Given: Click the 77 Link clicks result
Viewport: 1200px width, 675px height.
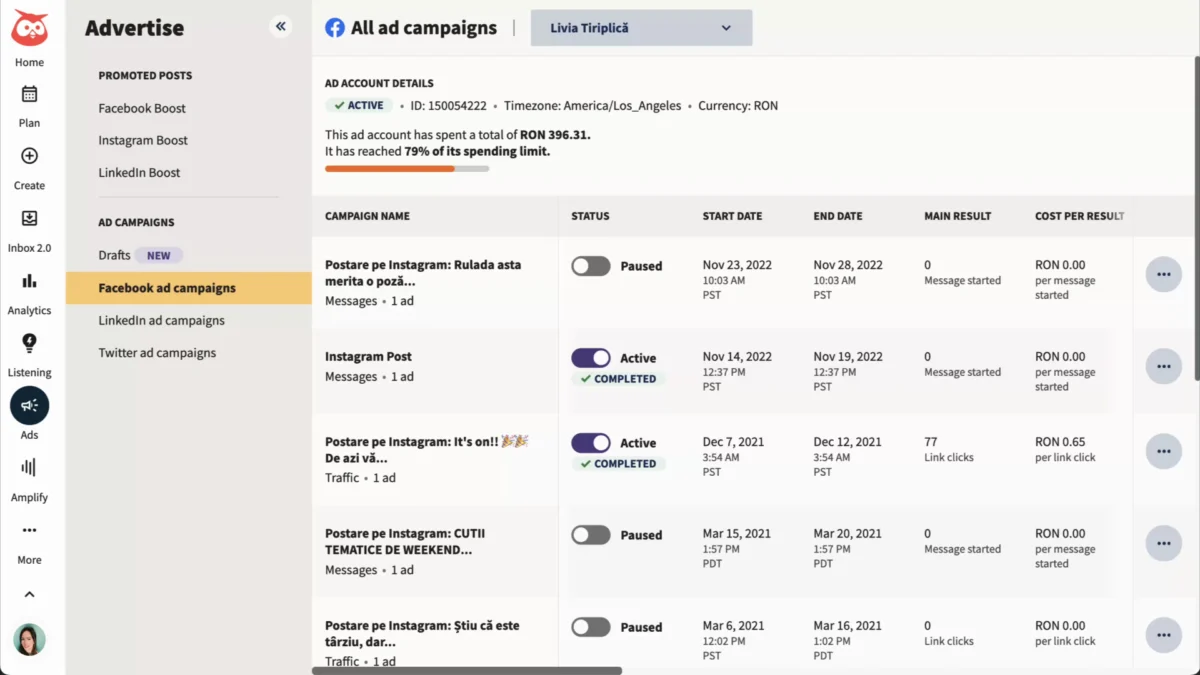Looking at the screenshot, I should coord(949,449).
